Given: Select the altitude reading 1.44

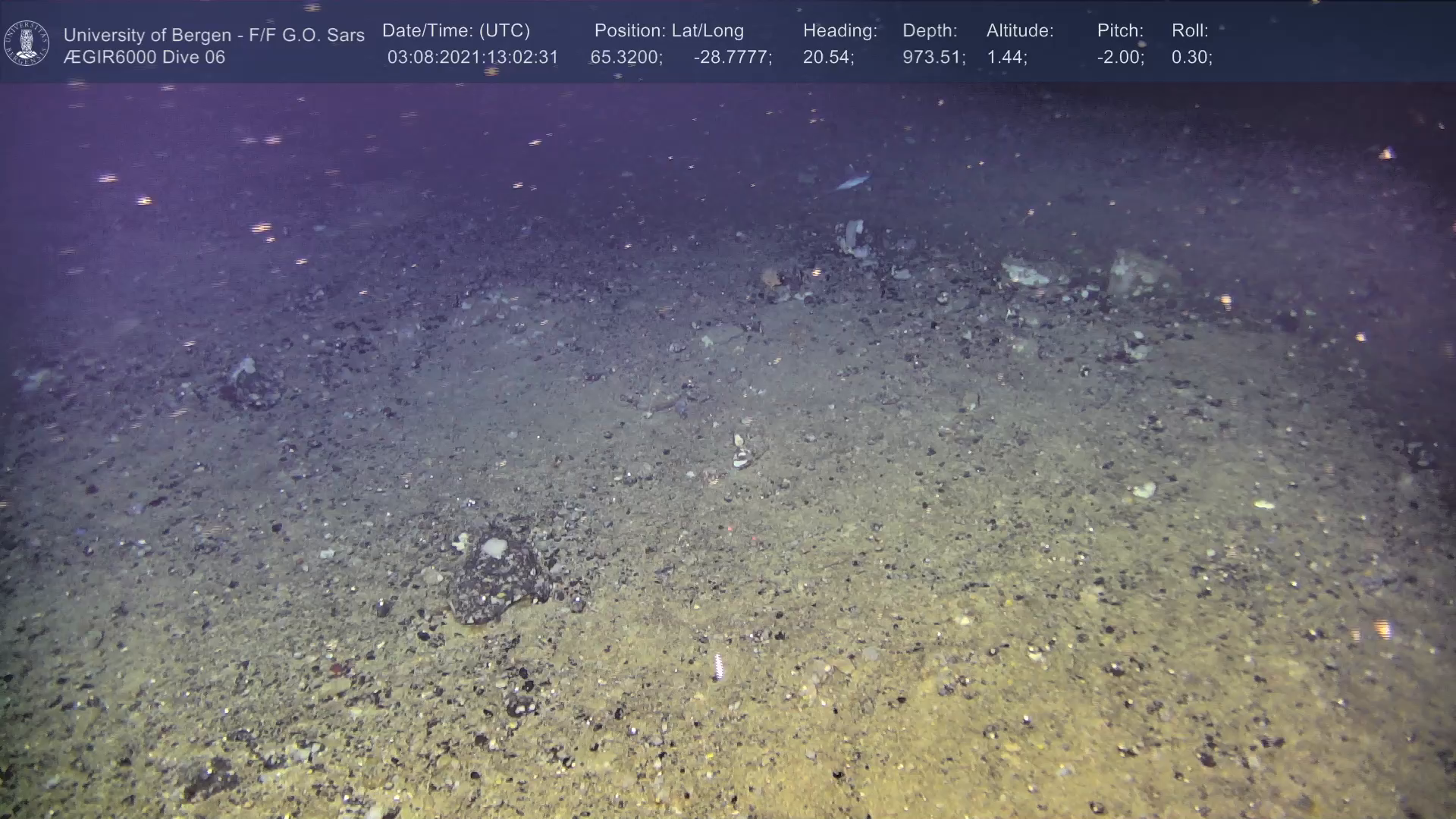Looking at the screenshot, I should (1006, 58).
